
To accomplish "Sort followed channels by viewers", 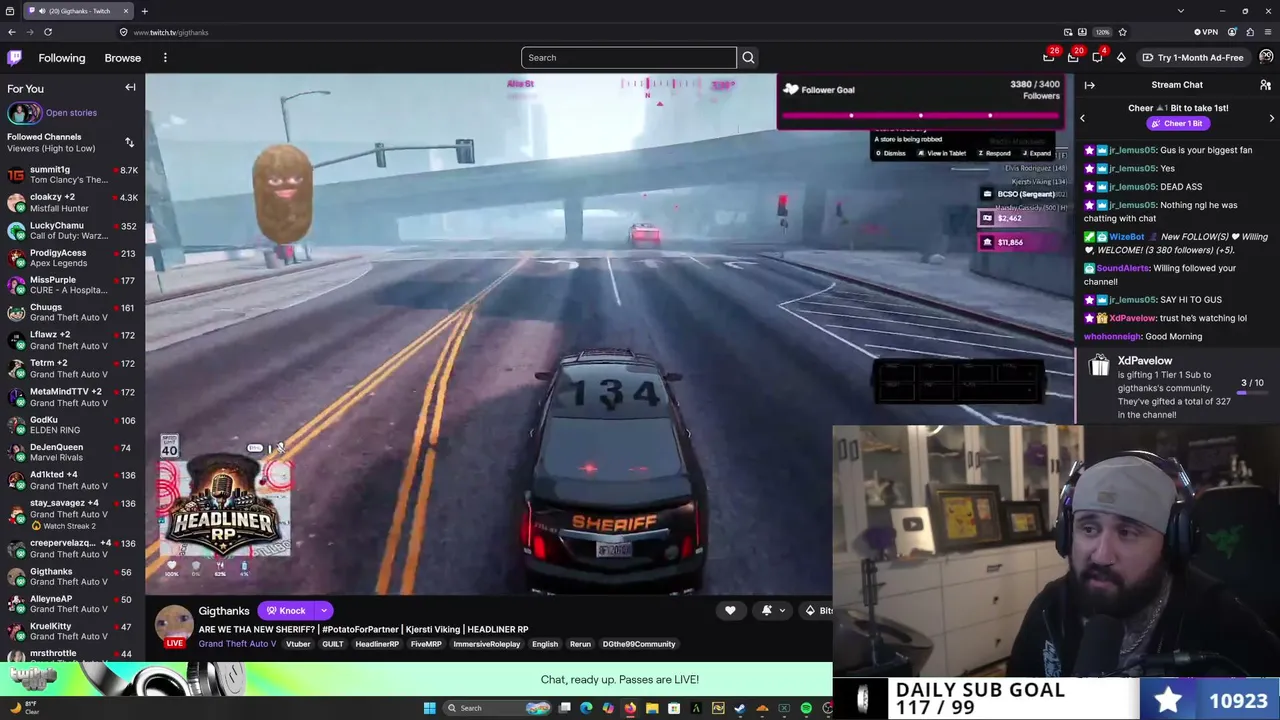I will [x=129, y=142].
